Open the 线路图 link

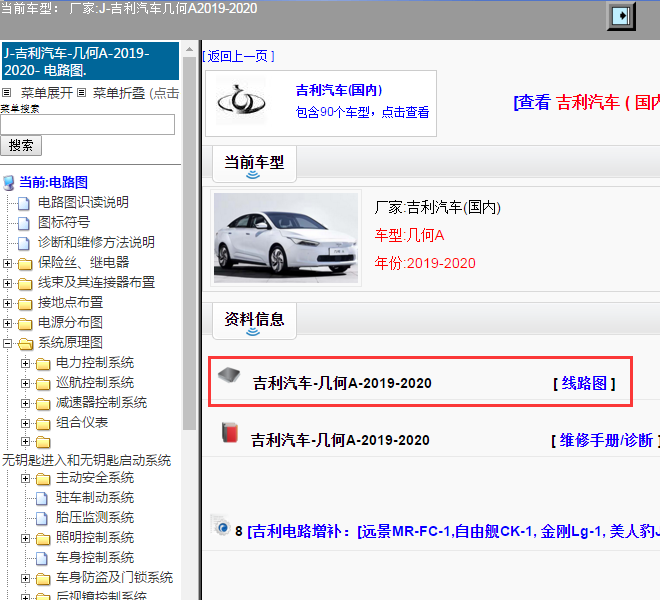584,383
